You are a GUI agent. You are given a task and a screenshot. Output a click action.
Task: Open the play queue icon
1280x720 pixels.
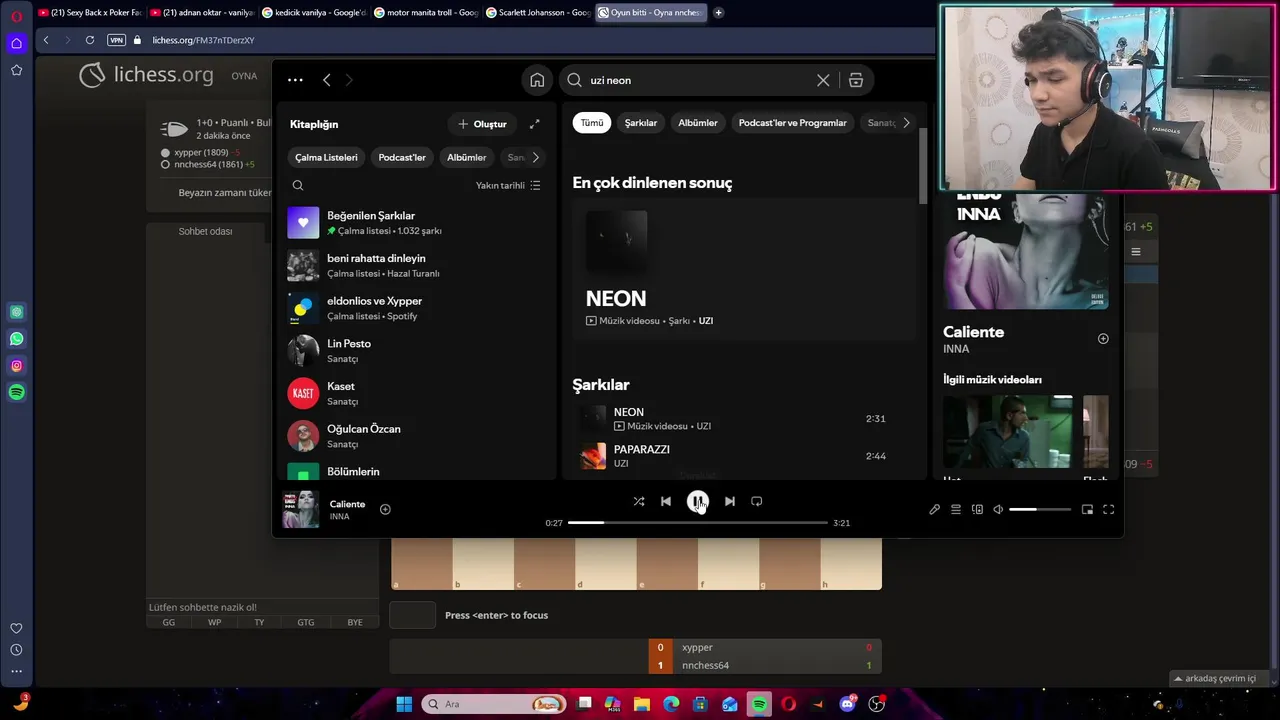tap(956, 510)
